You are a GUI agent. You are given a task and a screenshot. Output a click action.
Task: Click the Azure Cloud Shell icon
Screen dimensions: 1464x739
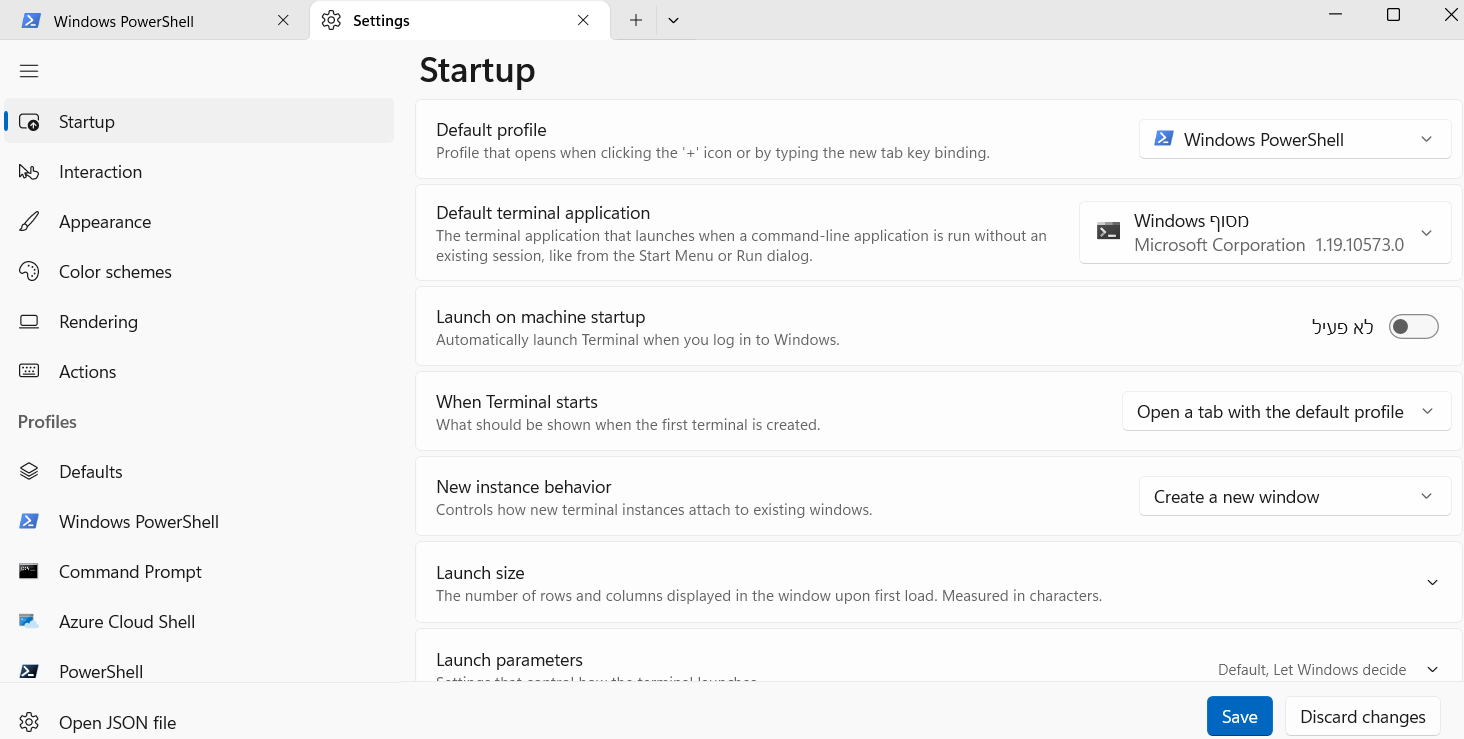(29, 622)
